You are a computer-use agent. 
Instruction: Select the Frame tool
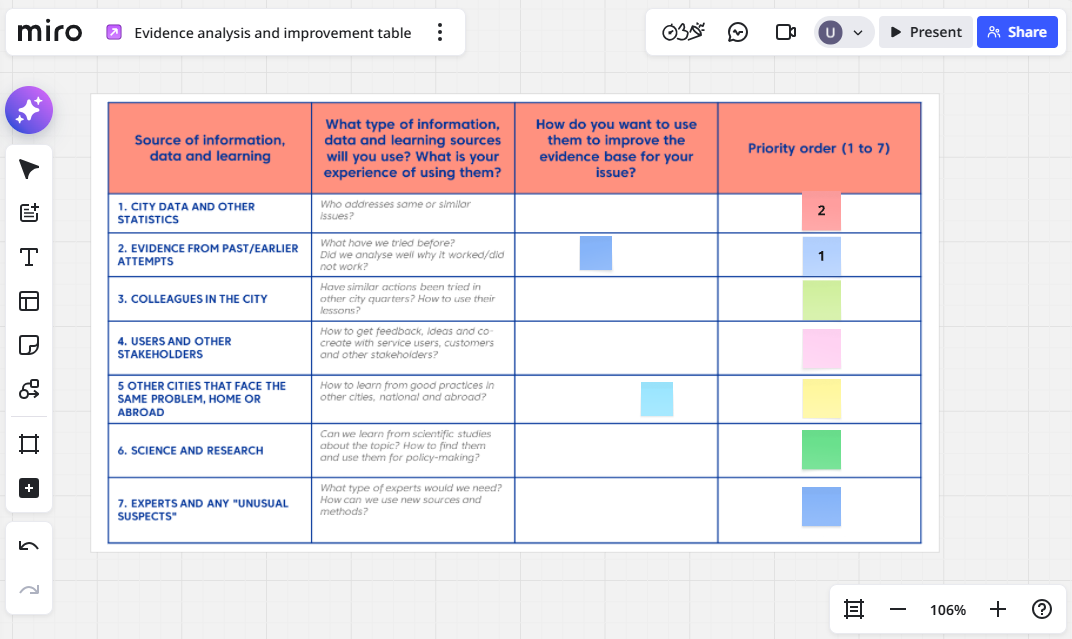[29, 443]
